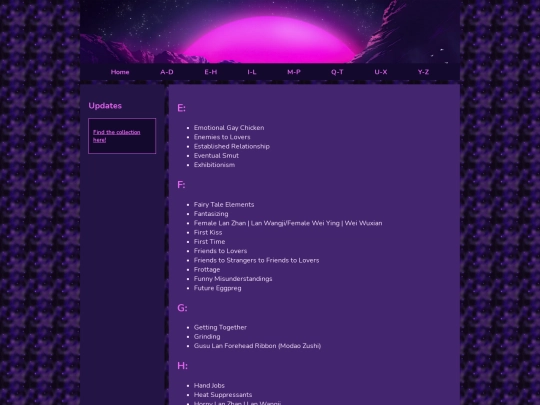Select the E-H navigation item
This screenshot has width=540, height=405.
[211, 72]
